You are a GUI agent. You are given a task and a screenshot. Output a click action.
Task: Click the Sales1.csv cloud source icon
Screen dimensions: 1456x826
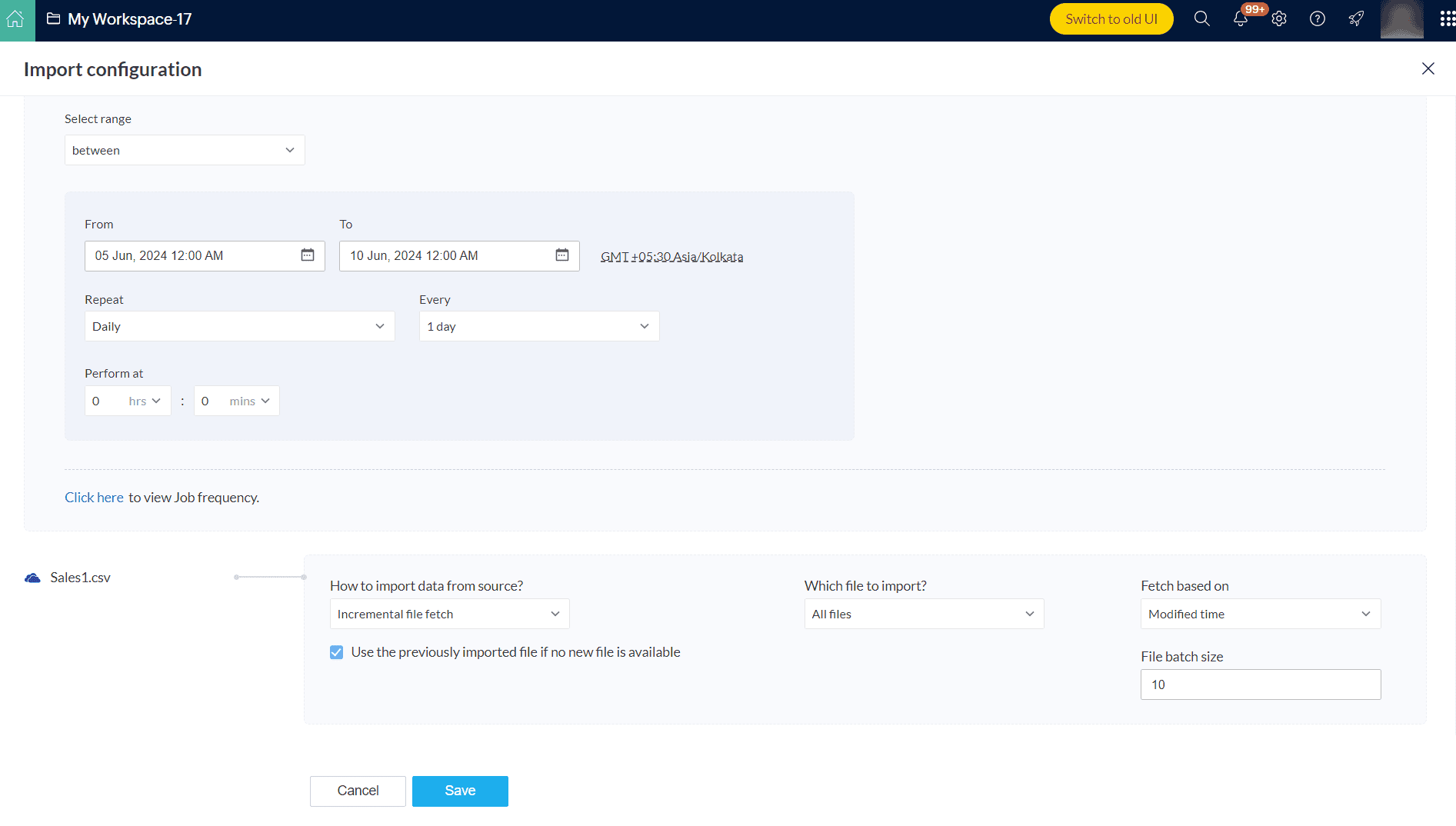coord(32,578)
